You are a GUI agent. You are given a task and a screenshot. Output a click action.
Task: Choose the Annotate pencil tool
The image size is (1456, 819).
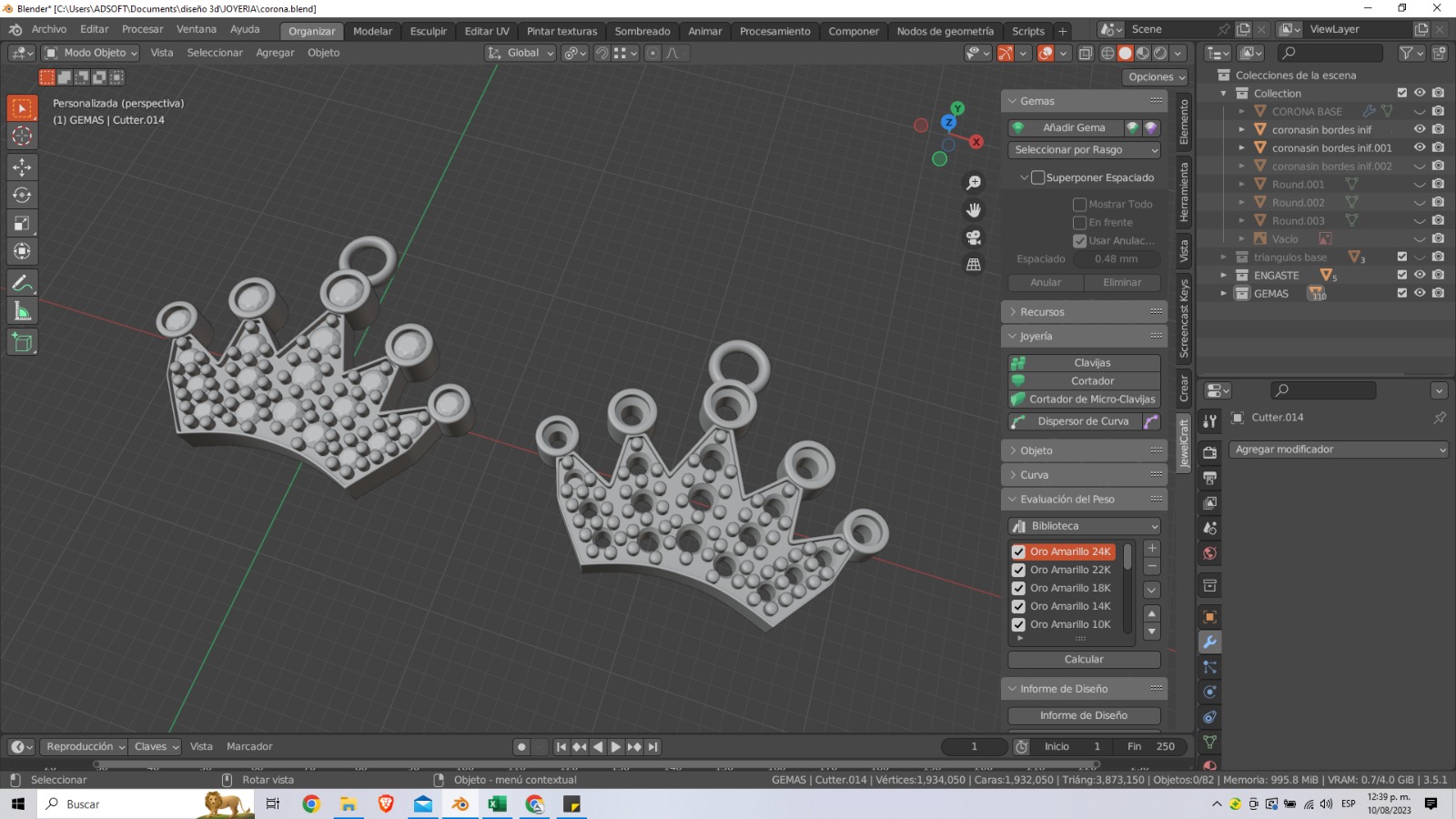22,283
